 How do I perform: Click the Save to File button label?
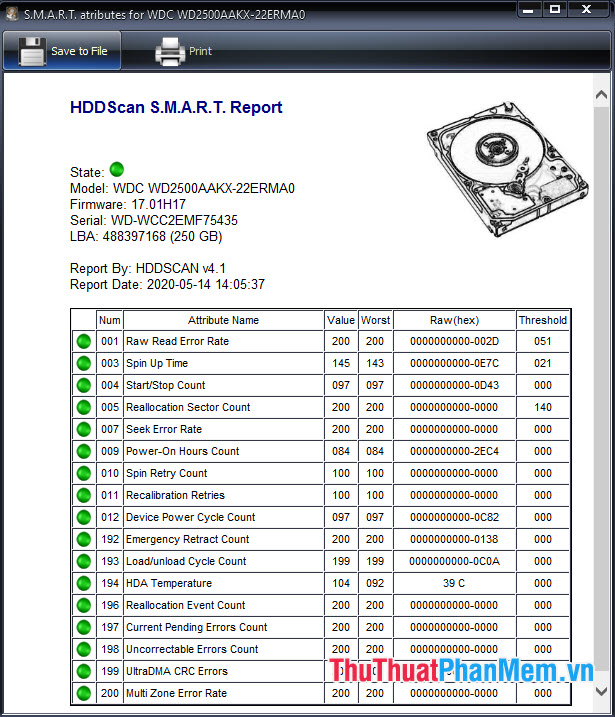pos(79,51)
